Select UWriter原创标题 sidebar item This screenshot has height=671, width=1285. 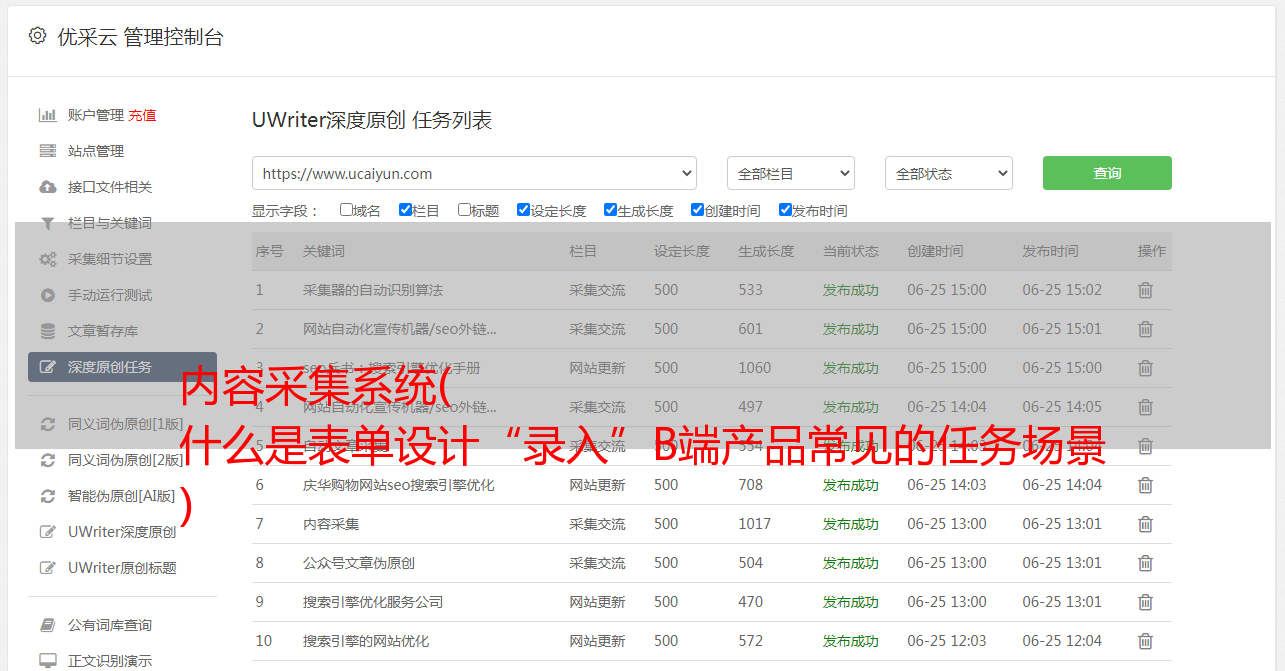122,568
